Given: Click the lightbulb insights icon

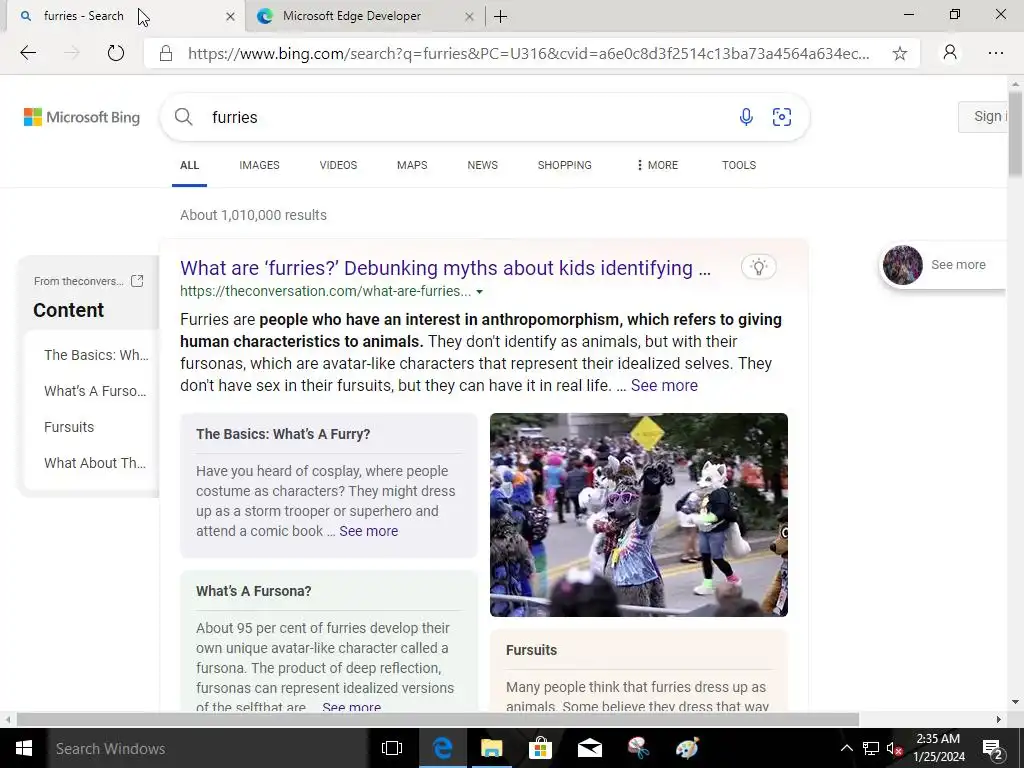Looking at the screenshot, I should click(758, 266).
